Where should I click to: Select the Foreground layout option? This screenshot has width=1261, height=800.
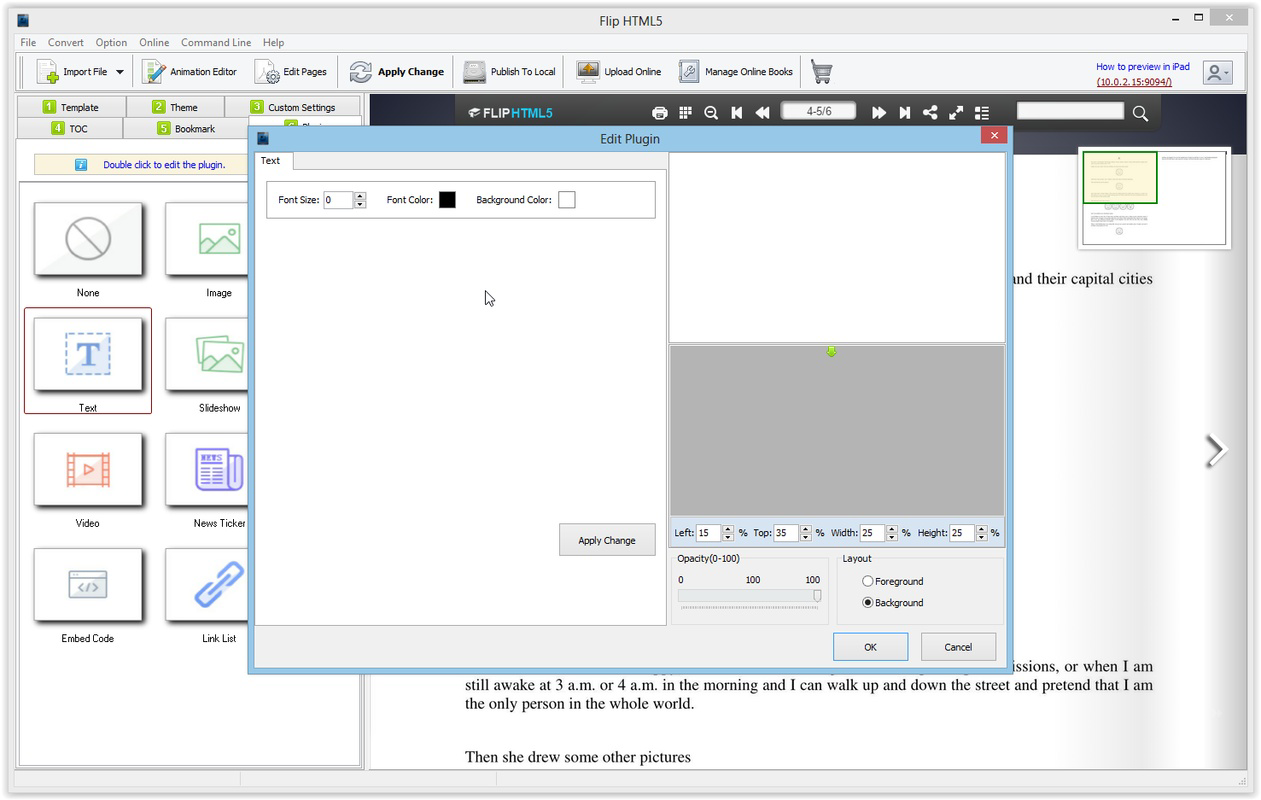(x=893, y=581)
